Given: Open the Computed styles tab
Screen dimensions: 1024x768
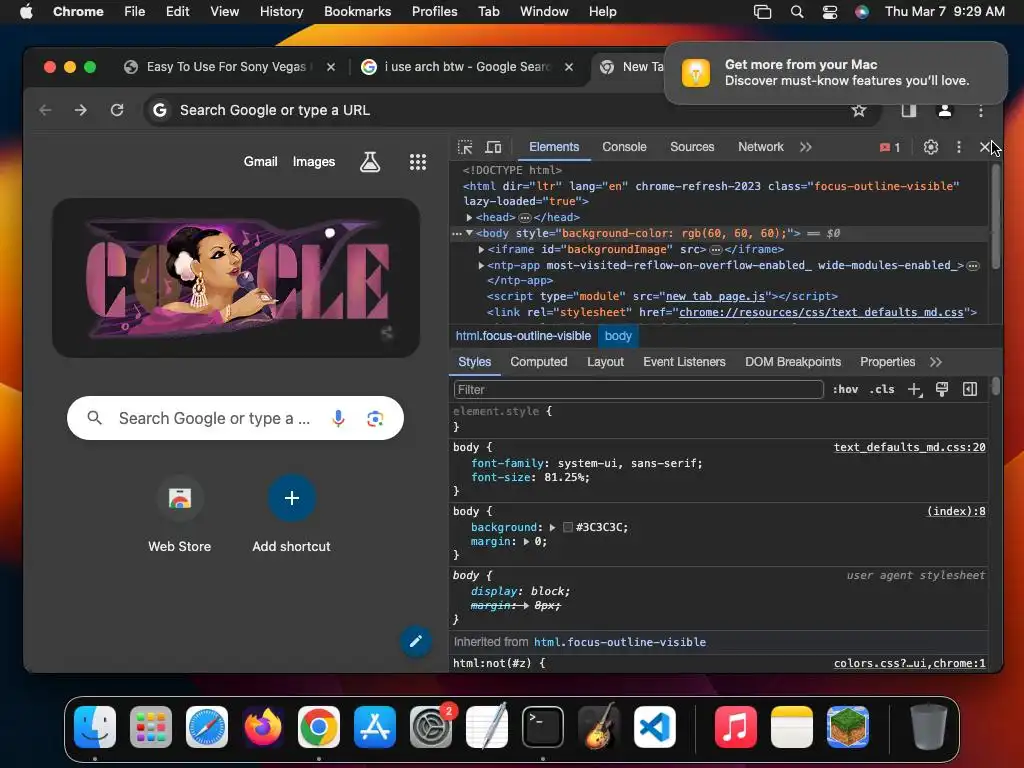Looking at the screenshot, I should pos(539,362).
